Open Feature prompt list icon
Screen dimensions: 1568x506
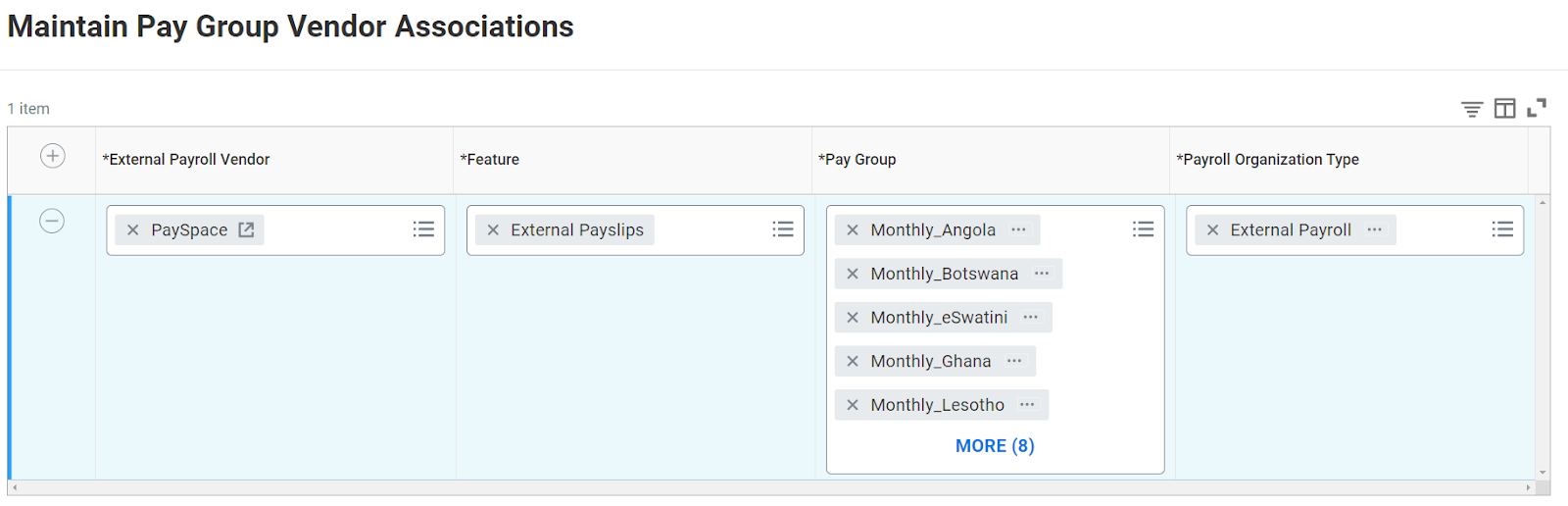(x=783, y=228)
